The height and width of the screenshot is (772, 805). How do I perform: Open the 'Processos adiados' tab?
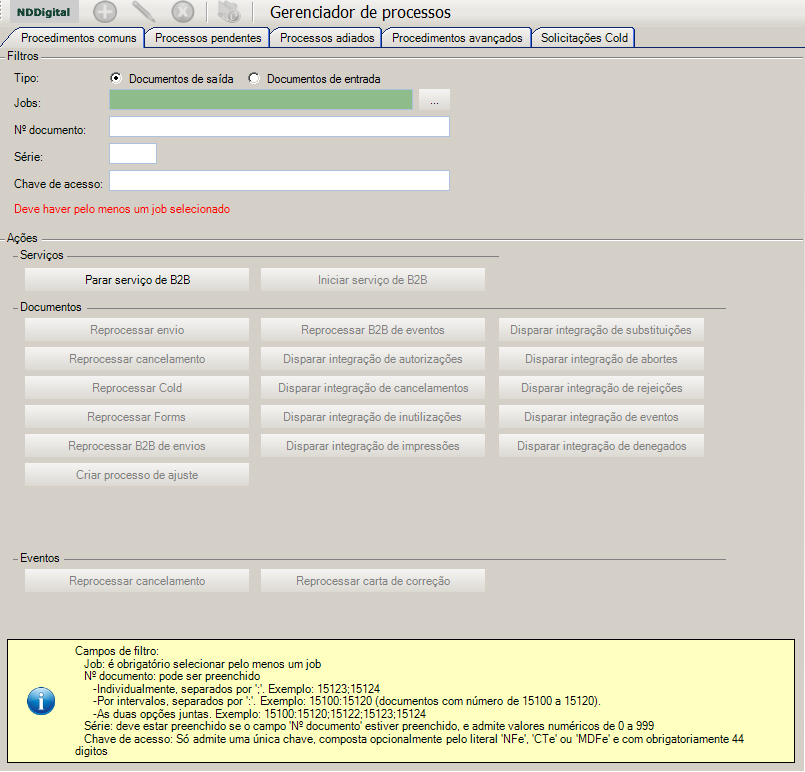(x=327, y=38)
